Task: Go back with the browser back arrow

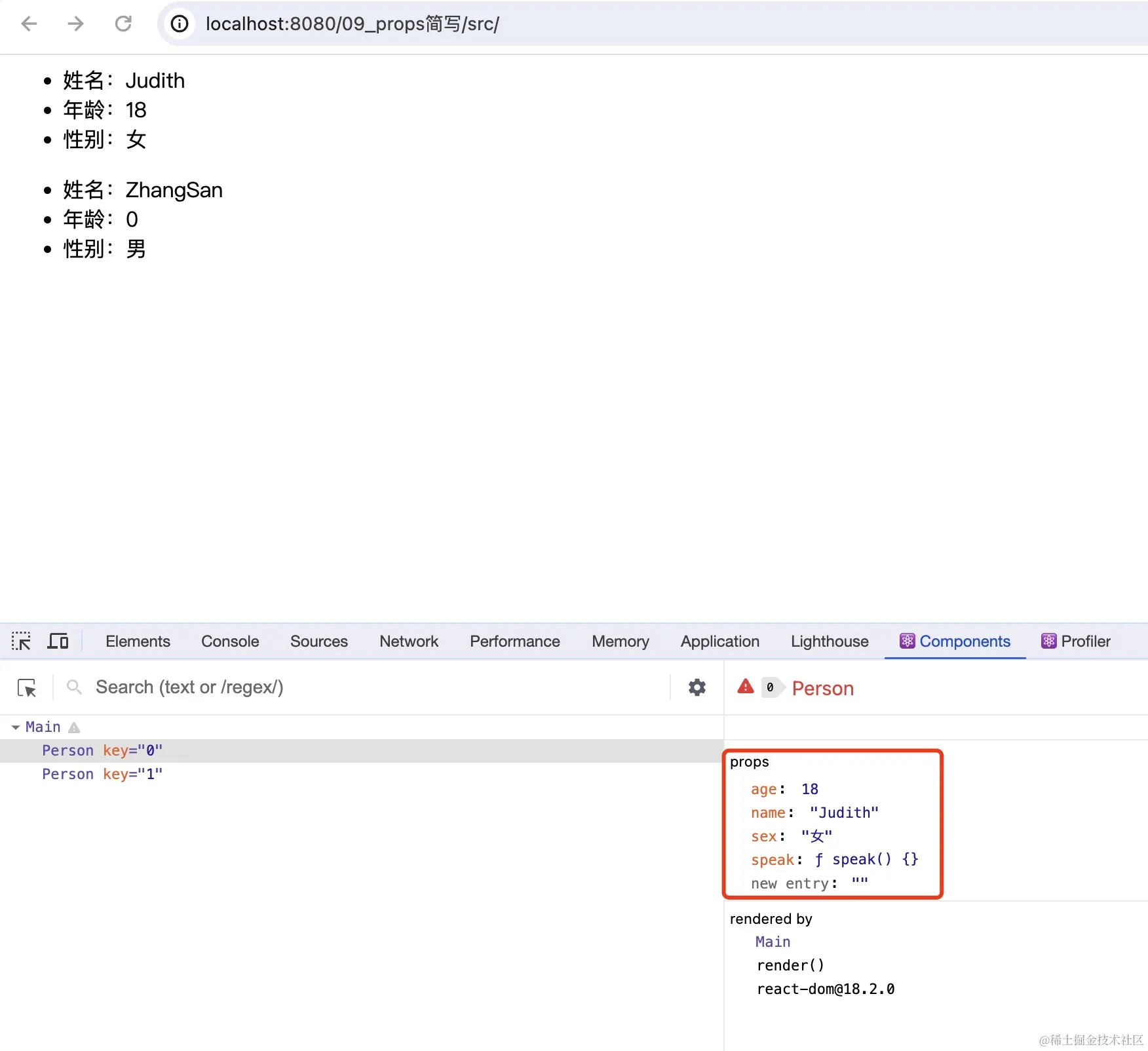Action: (x=29, y=24)
